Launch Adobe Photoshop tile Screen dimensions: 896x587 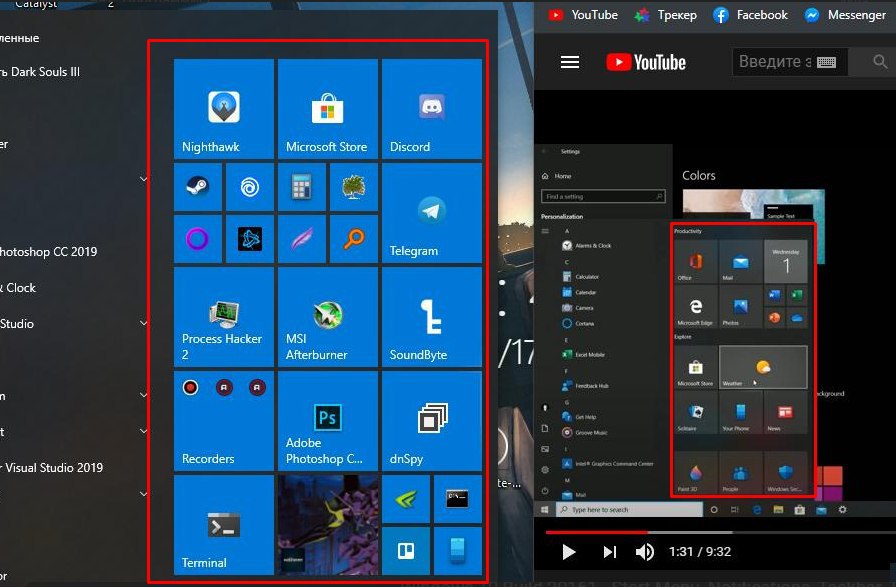[x=327, y=421]
